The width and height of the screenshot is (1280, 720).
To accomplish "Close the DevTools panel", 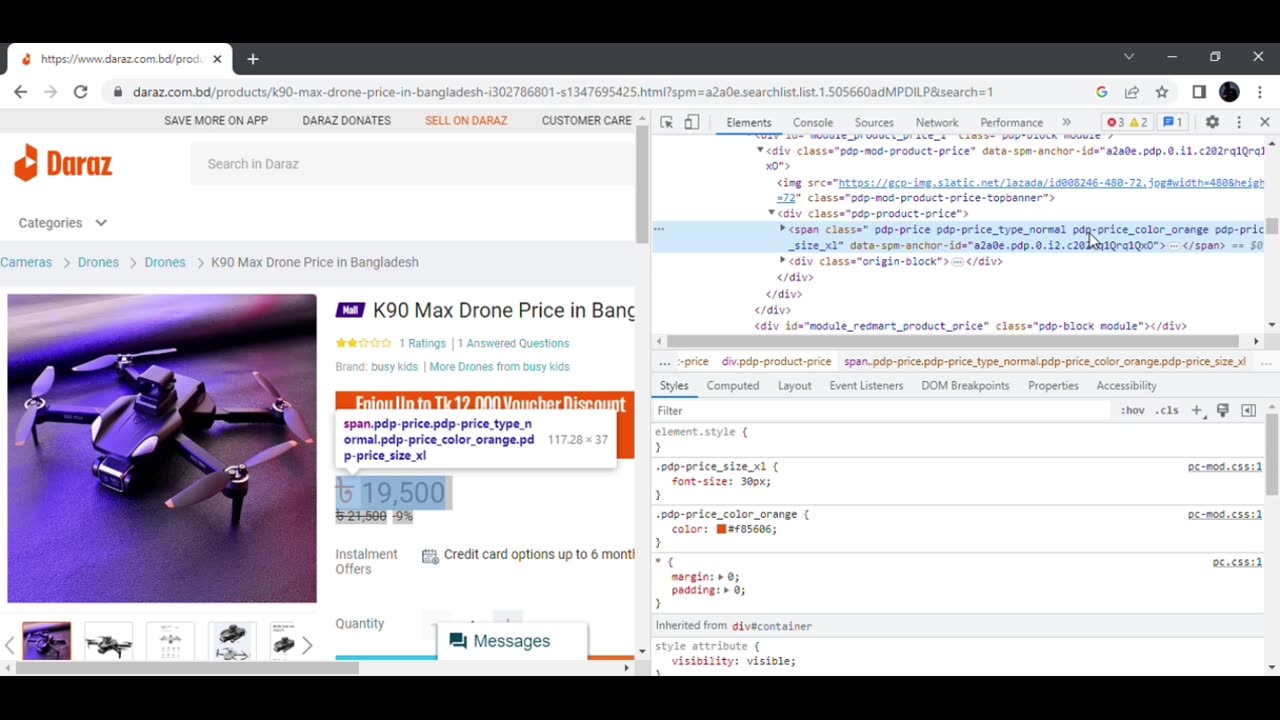I will pos(1264,122).
